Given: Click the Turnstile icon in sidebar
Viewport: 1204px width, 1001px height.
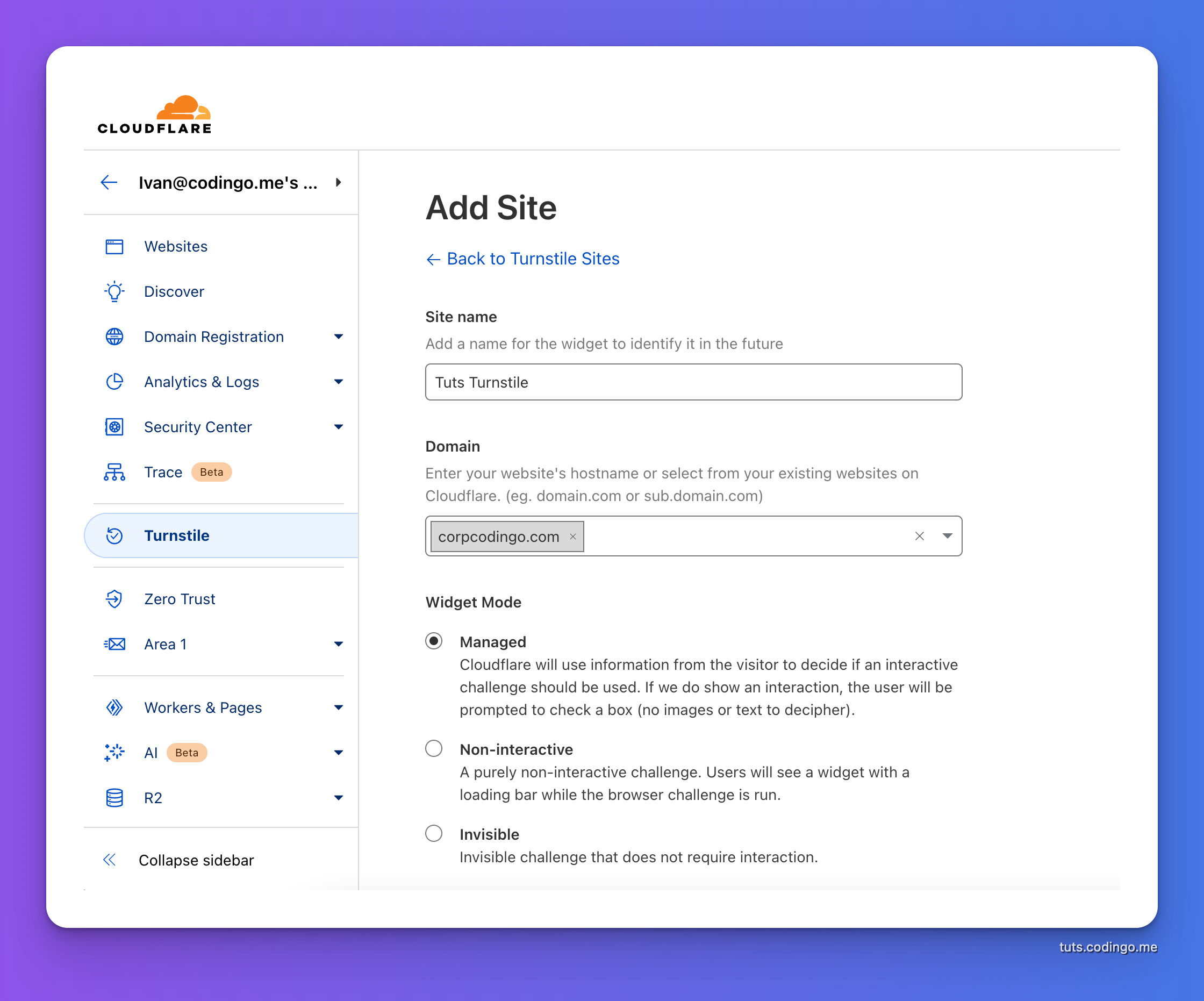Looking at the screenshot, I should click(x=114, y=535).
